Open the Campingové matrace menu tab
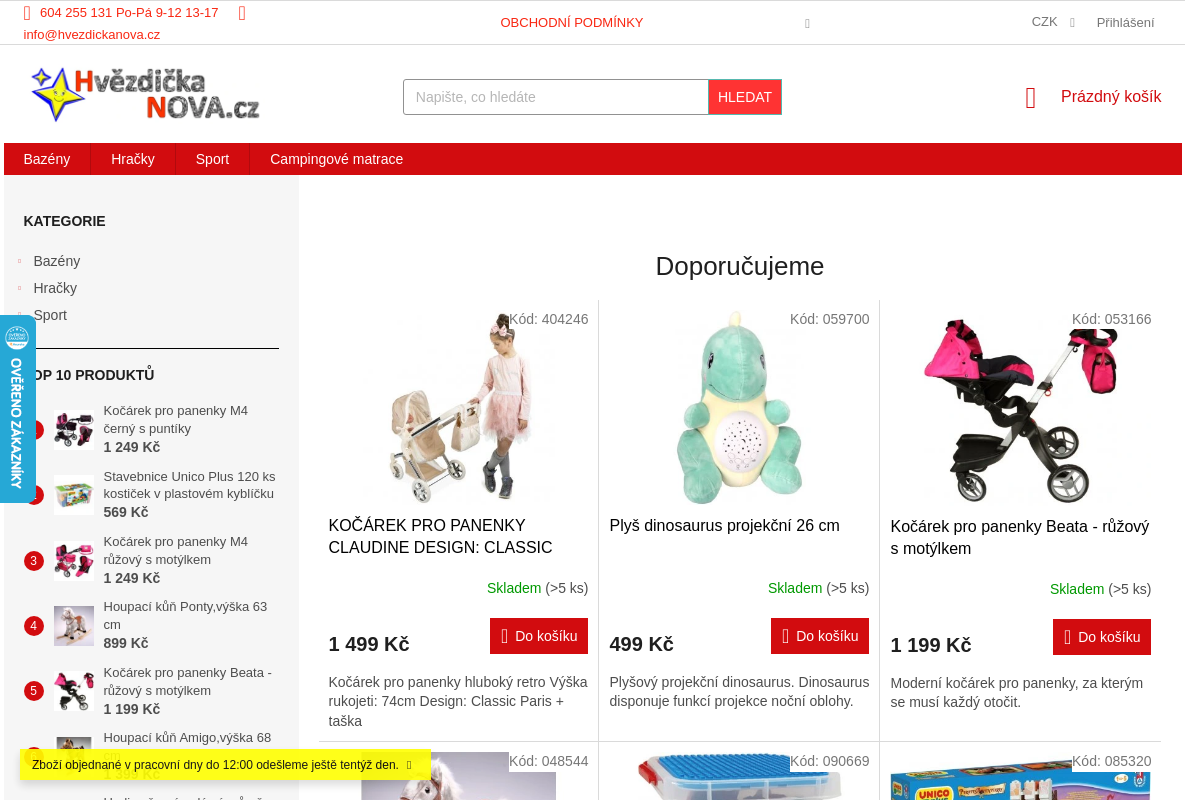The image size is (1200, 800). tap(336, 159)
